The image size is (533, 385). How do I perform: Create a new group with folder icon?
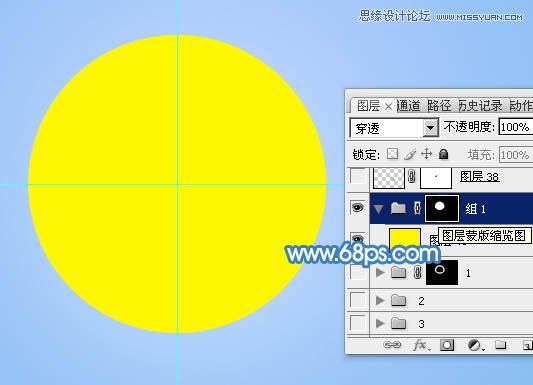[500, 345]
